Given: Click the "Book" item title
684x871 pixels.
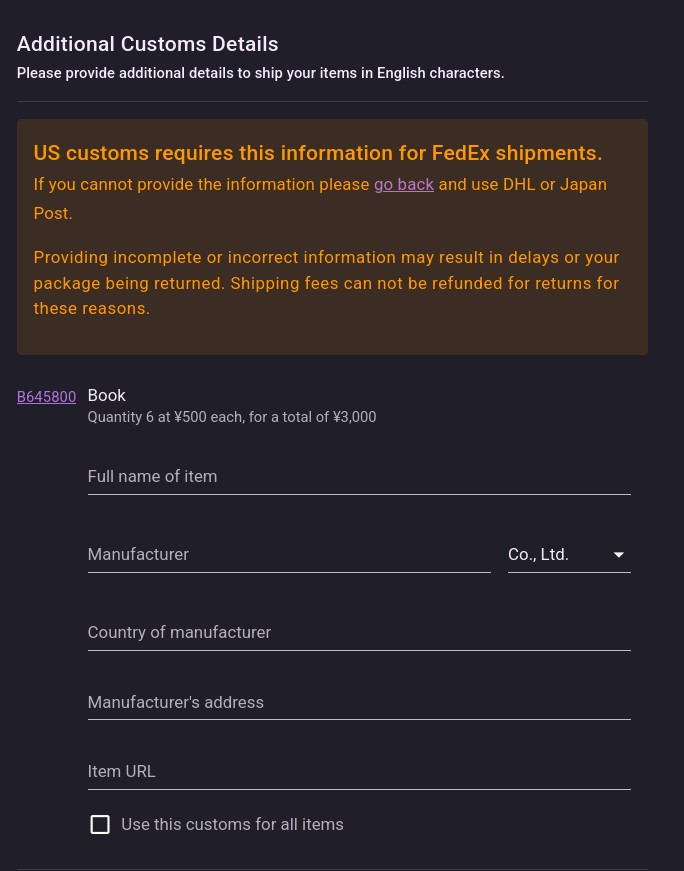Looking at the screenshot, I should [x=107, y=396].
